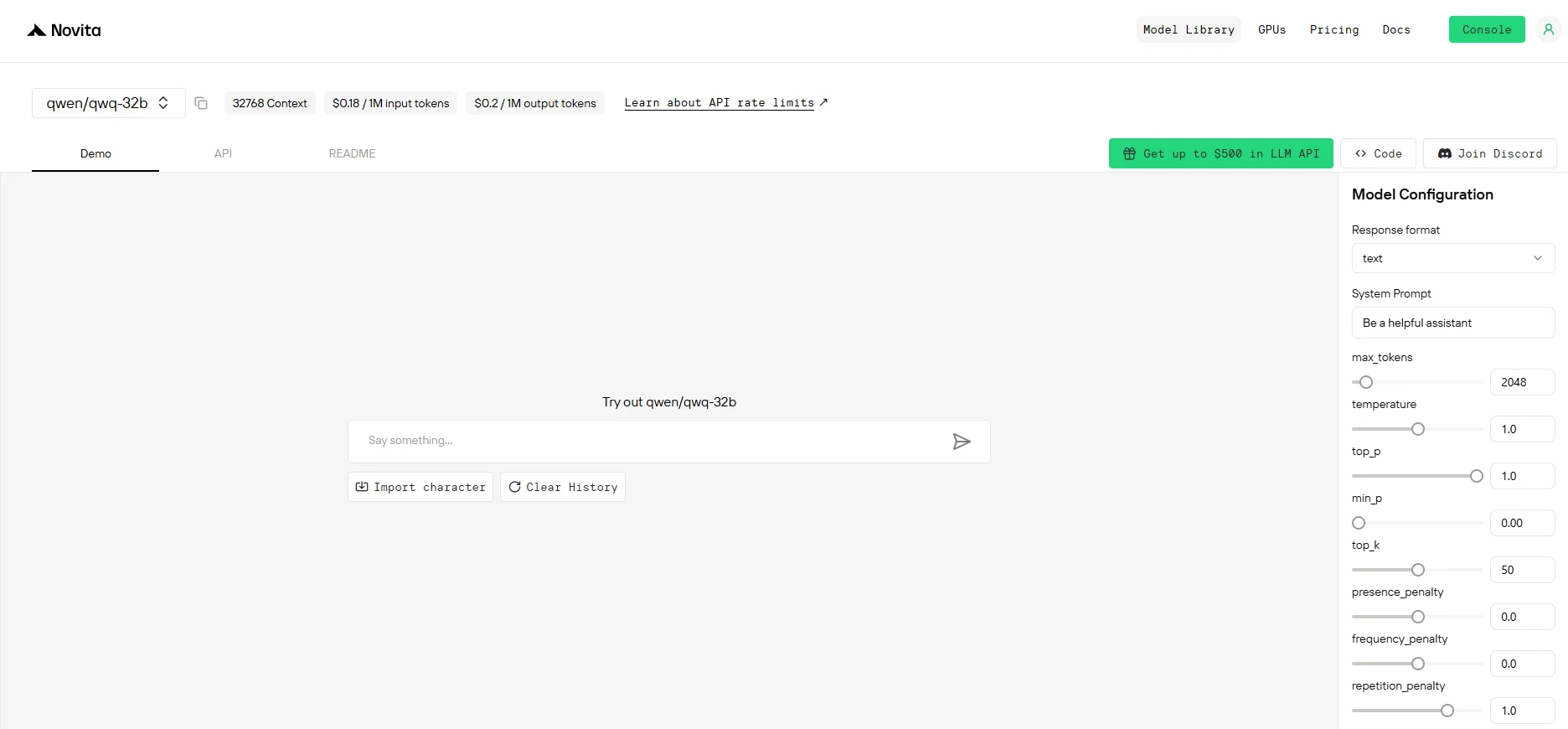This screenshot has width=1568, height=729.
Task: Click the presence_penalty slider handle
Action: coord(1418,617)
